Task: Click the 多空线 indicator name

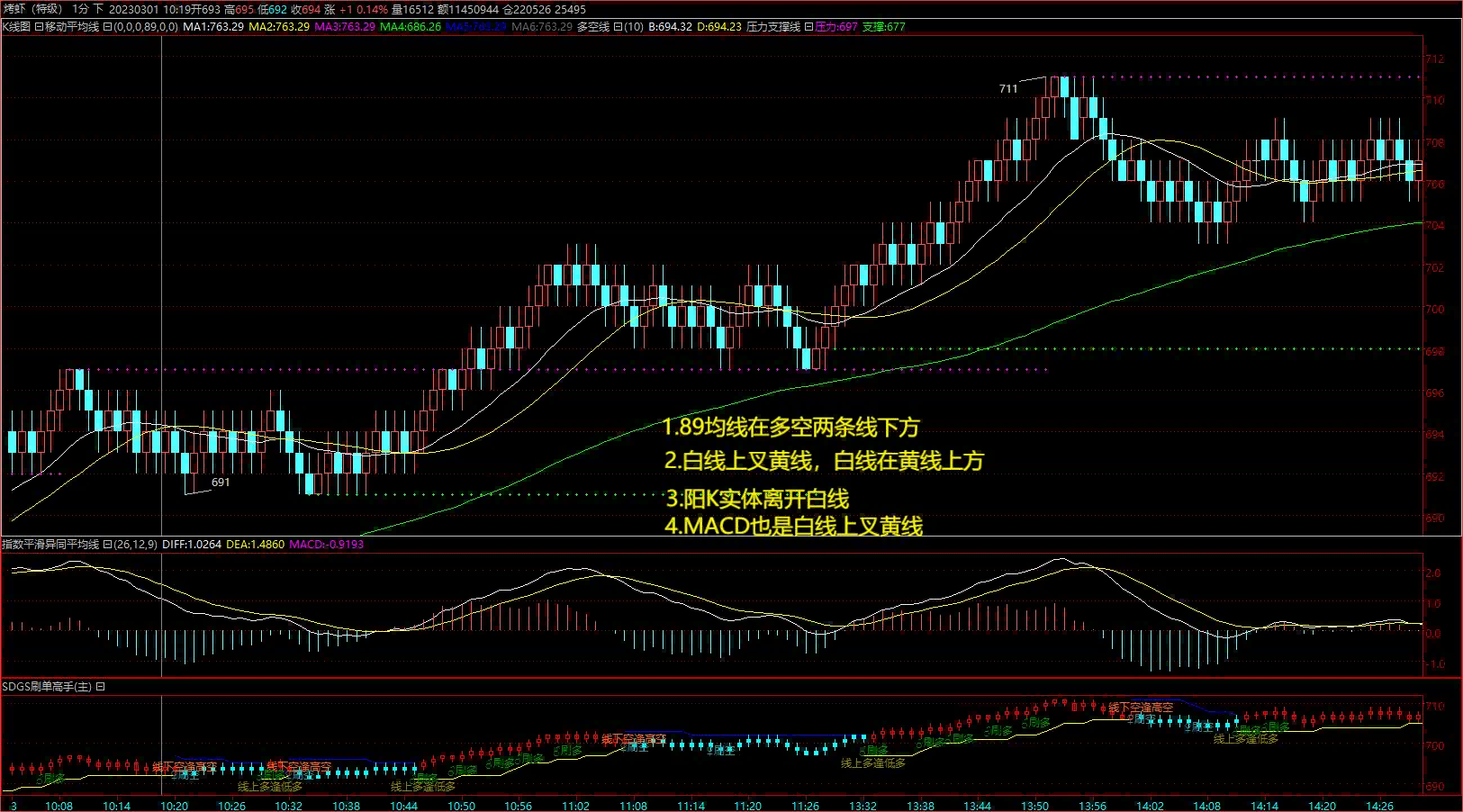Action: point(593,27)
